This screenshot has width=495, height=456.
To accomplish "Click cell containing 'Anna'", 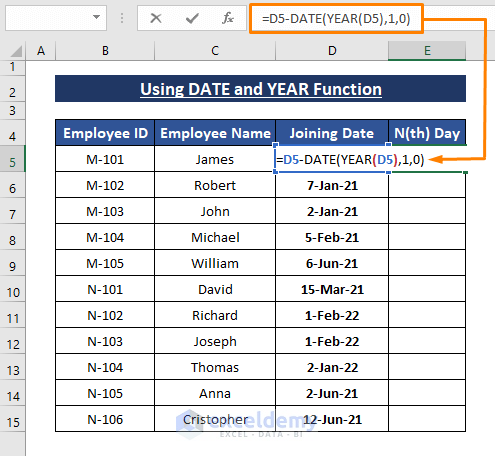I will click(x=215, y=393).
